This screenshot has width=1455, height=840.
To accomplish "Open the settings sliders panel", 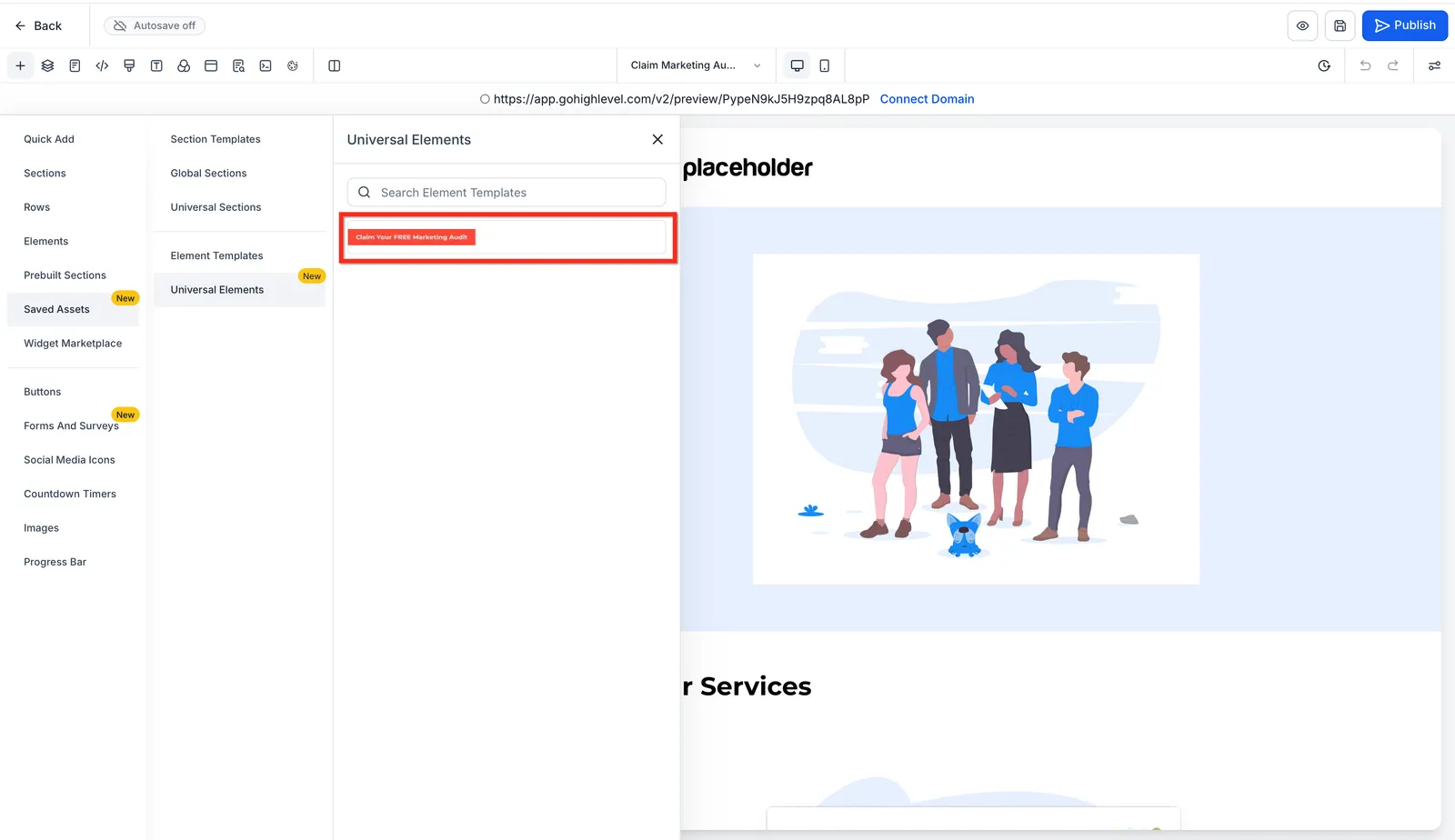I will coord(1434,65).
